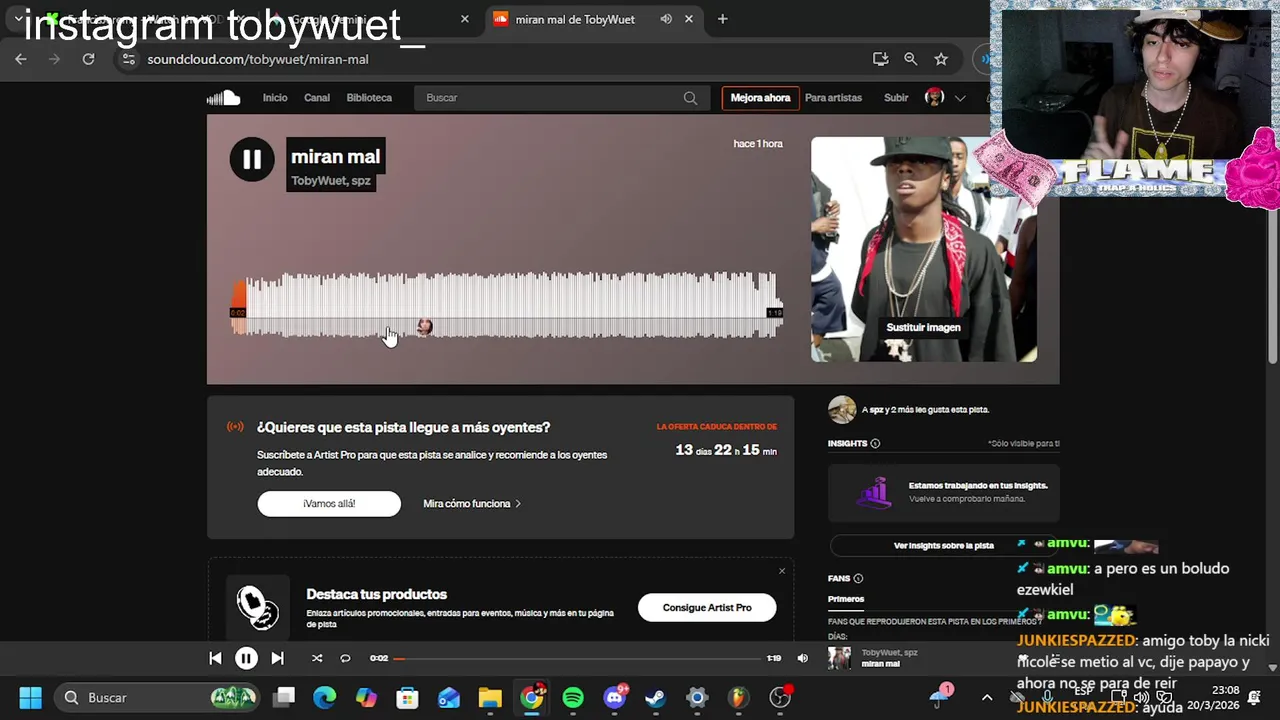Mute the tab via its speaker icon

tap(667, 19)
